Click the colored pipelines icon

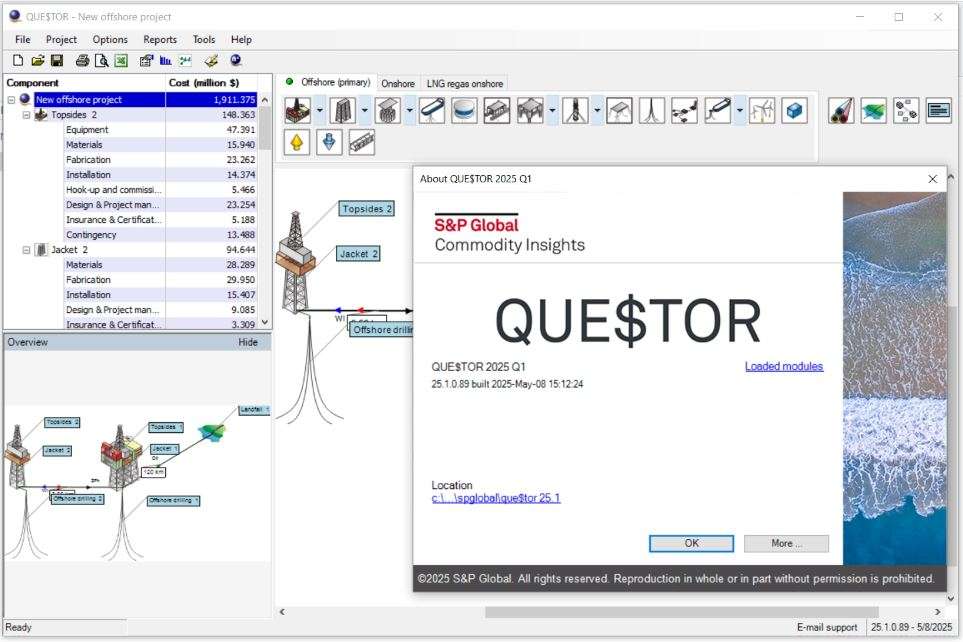point(842,110)
